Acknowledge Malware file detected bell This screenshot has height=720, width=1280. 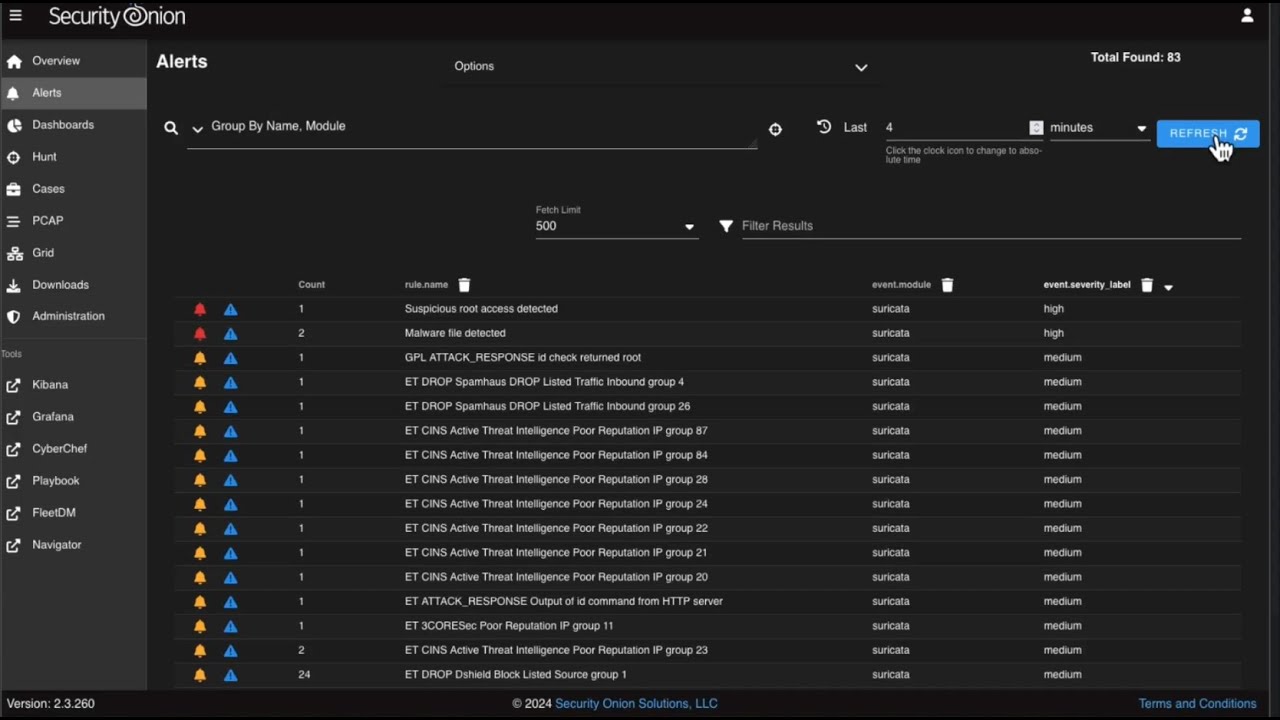(x=200, y=333)
